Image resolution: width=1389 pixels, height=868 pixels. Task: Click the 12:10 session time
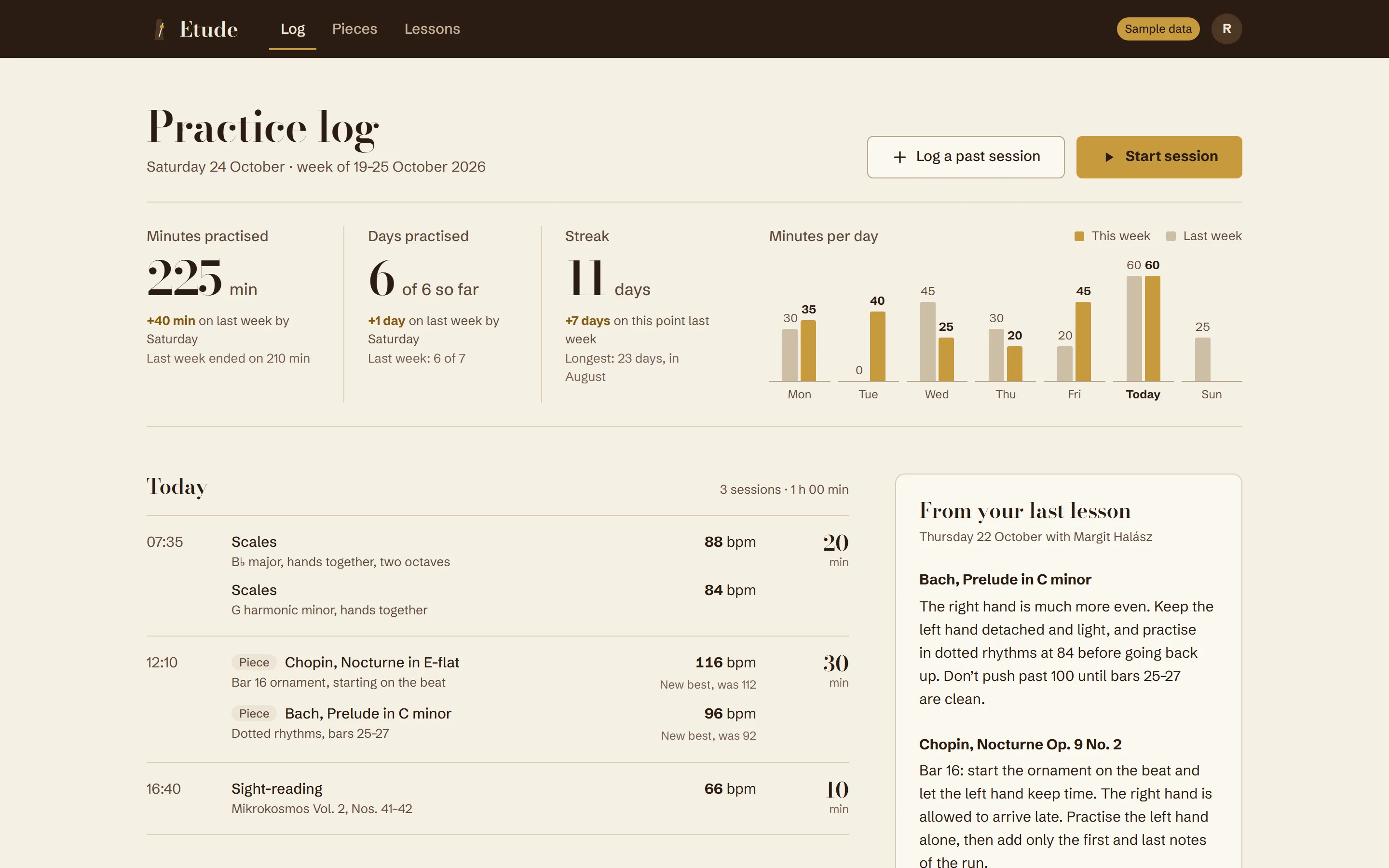pos(162,663)
